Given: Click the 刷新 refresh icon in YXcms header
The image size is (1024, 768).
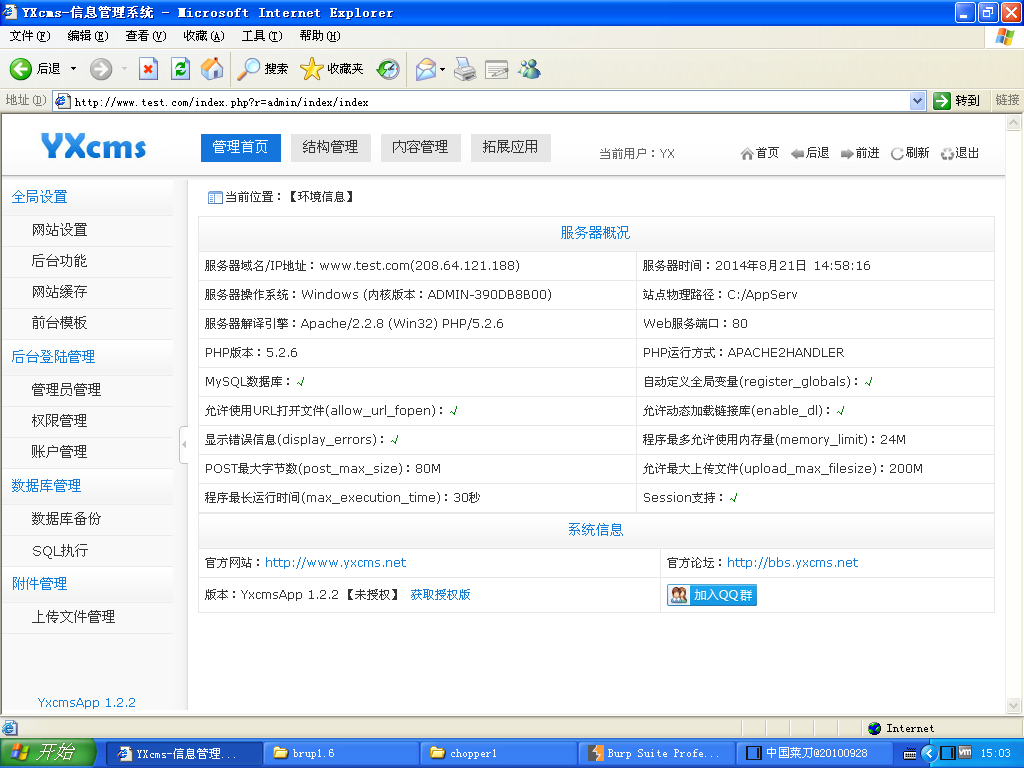Looking at the screenshot, I should click(897, 153).
